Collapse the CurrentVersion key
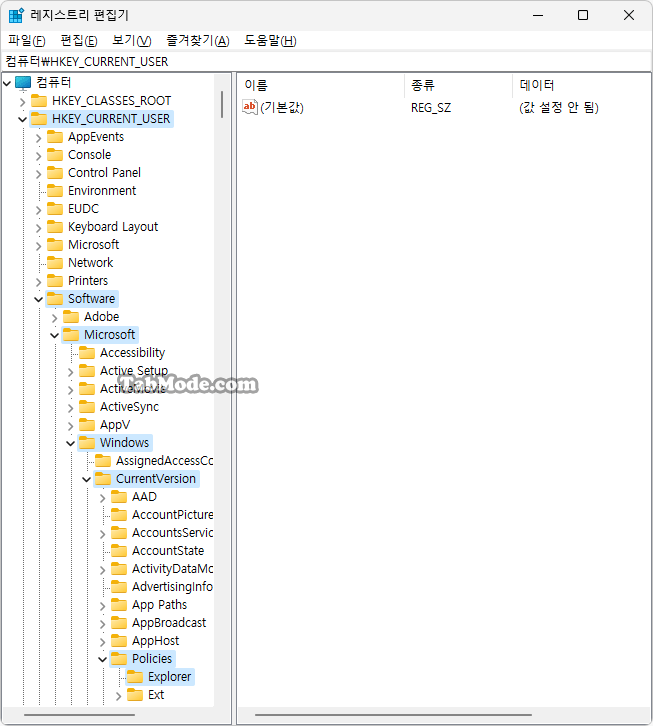The width and height of the screenshot is (653, 726). 87,480
